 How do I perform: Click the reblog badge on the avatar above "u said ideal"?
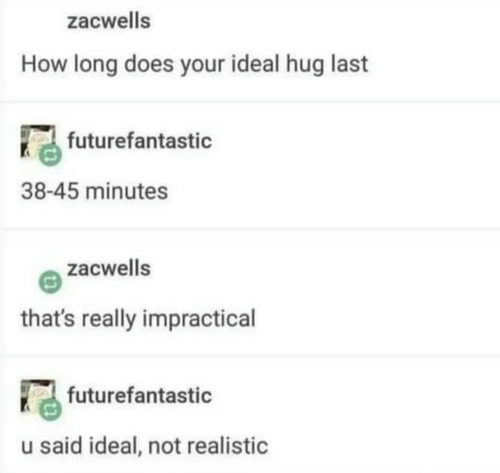pos(50,410)
